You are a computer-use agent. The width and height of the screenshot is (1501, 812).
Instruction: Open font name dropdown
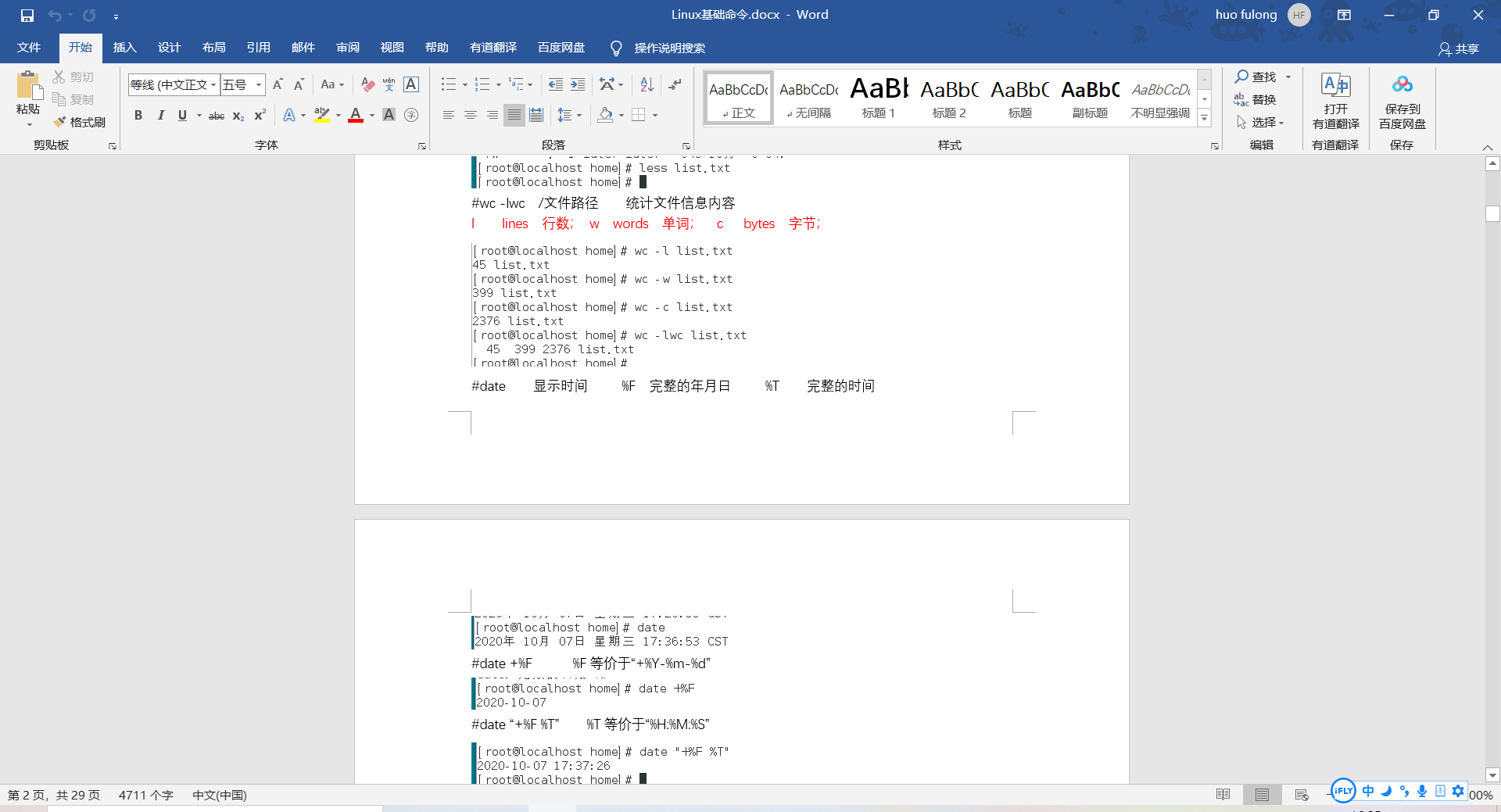[x=213, y=84]
